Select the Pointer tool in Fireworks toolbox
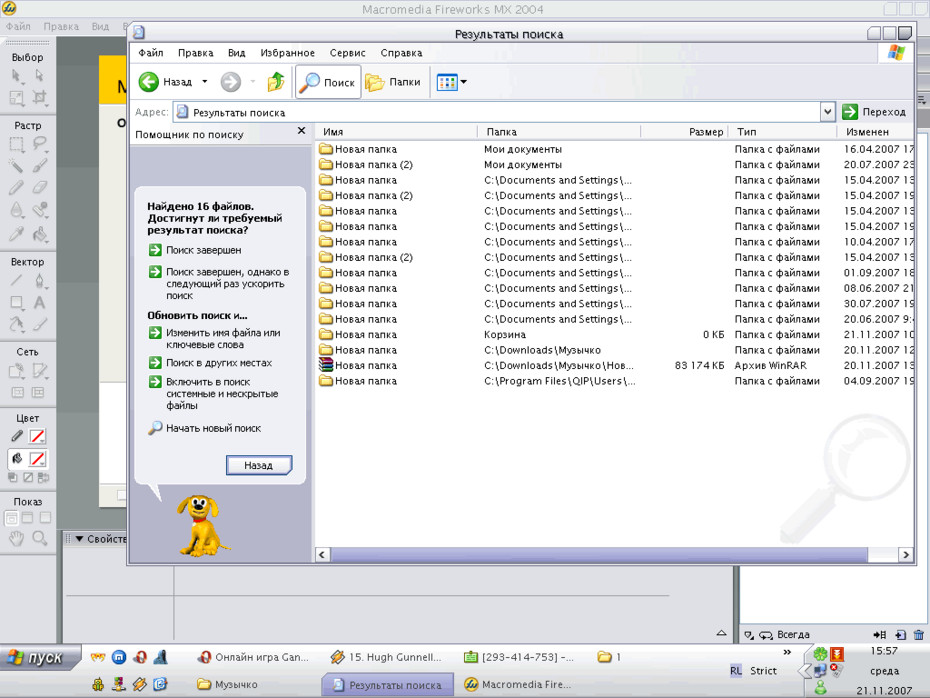930x698 pixels. [x=17, y=76]
